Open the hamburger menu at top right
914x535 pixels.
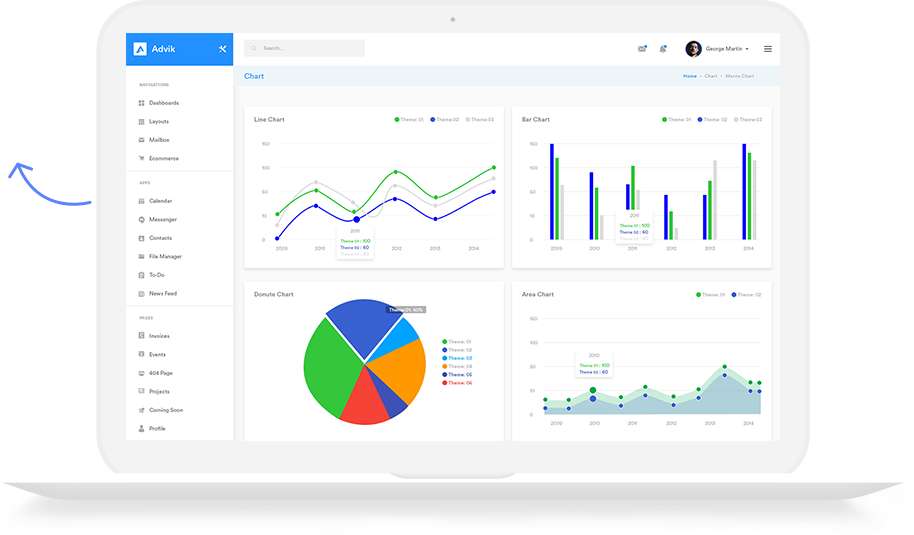767,49
